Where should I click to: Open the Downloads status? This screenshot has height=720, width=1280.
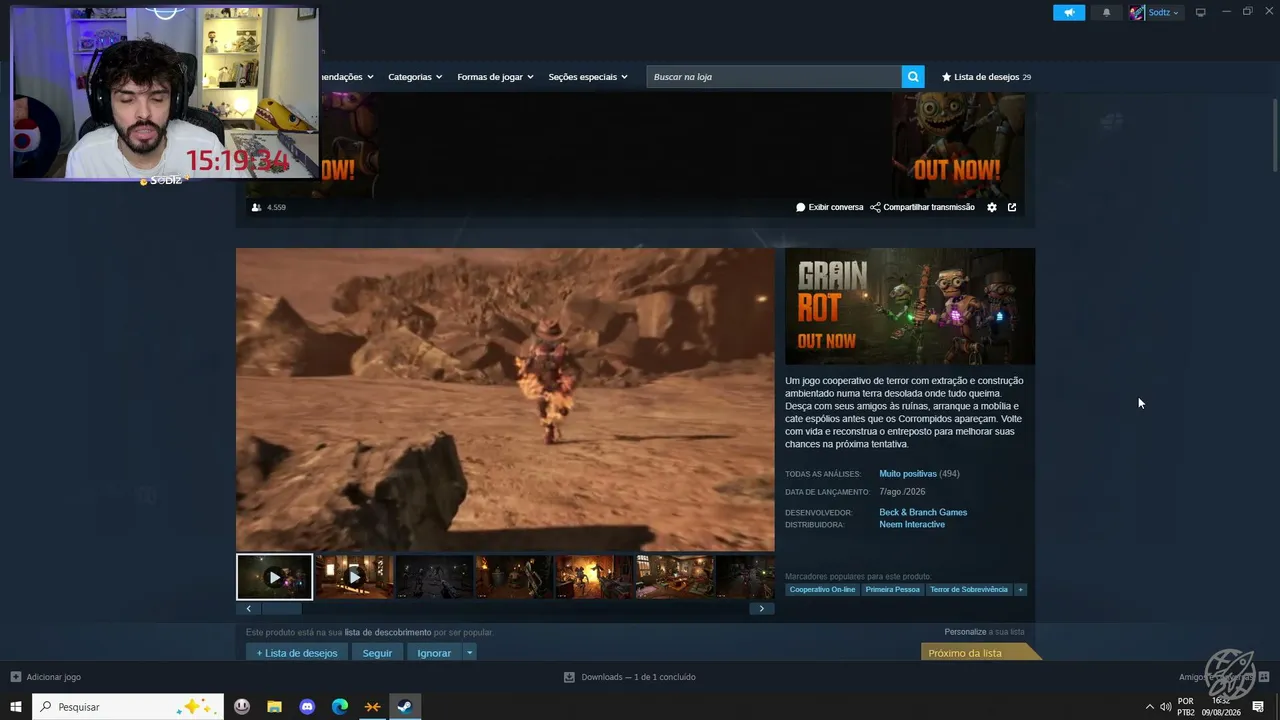pyautogui.click(x=630, y=677)
